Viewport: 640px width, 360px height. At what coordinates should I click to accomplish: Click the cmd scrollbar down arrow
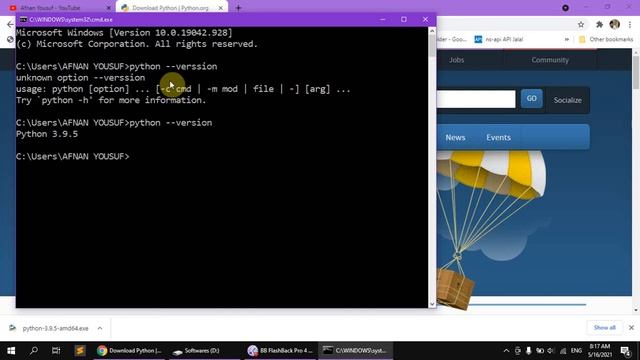click(432, 304)
